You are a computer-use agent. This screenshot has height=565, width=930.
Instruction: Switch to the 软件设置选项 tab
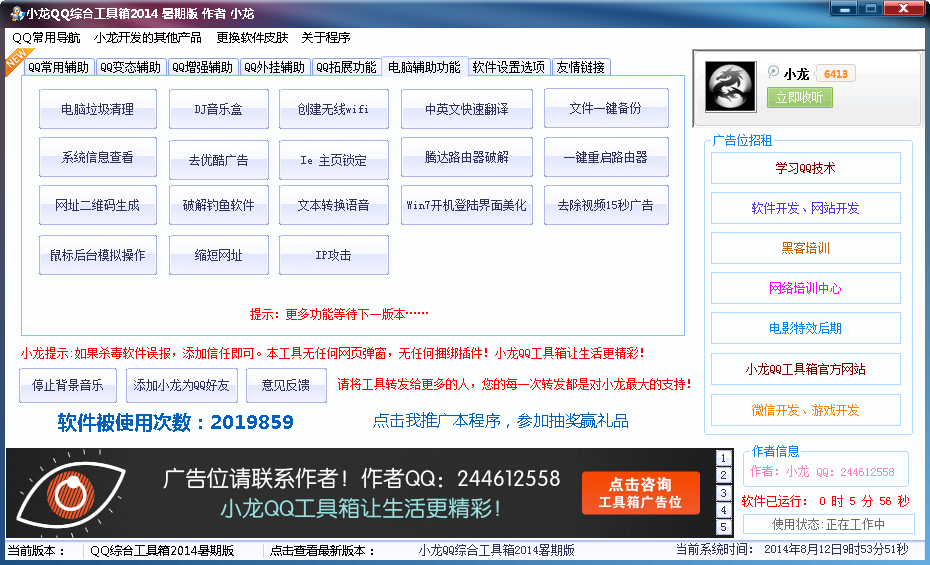[x=509, y=67]
